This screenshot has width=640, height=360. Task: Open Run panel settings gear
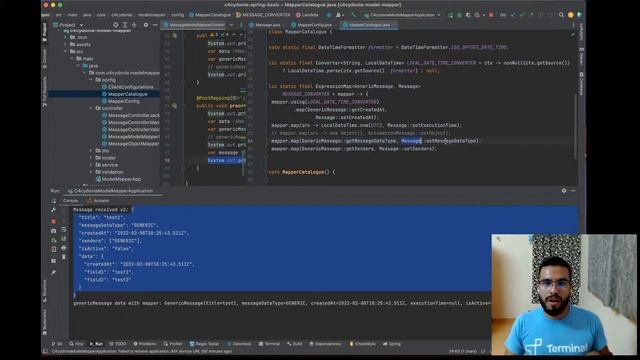[564, 191]
